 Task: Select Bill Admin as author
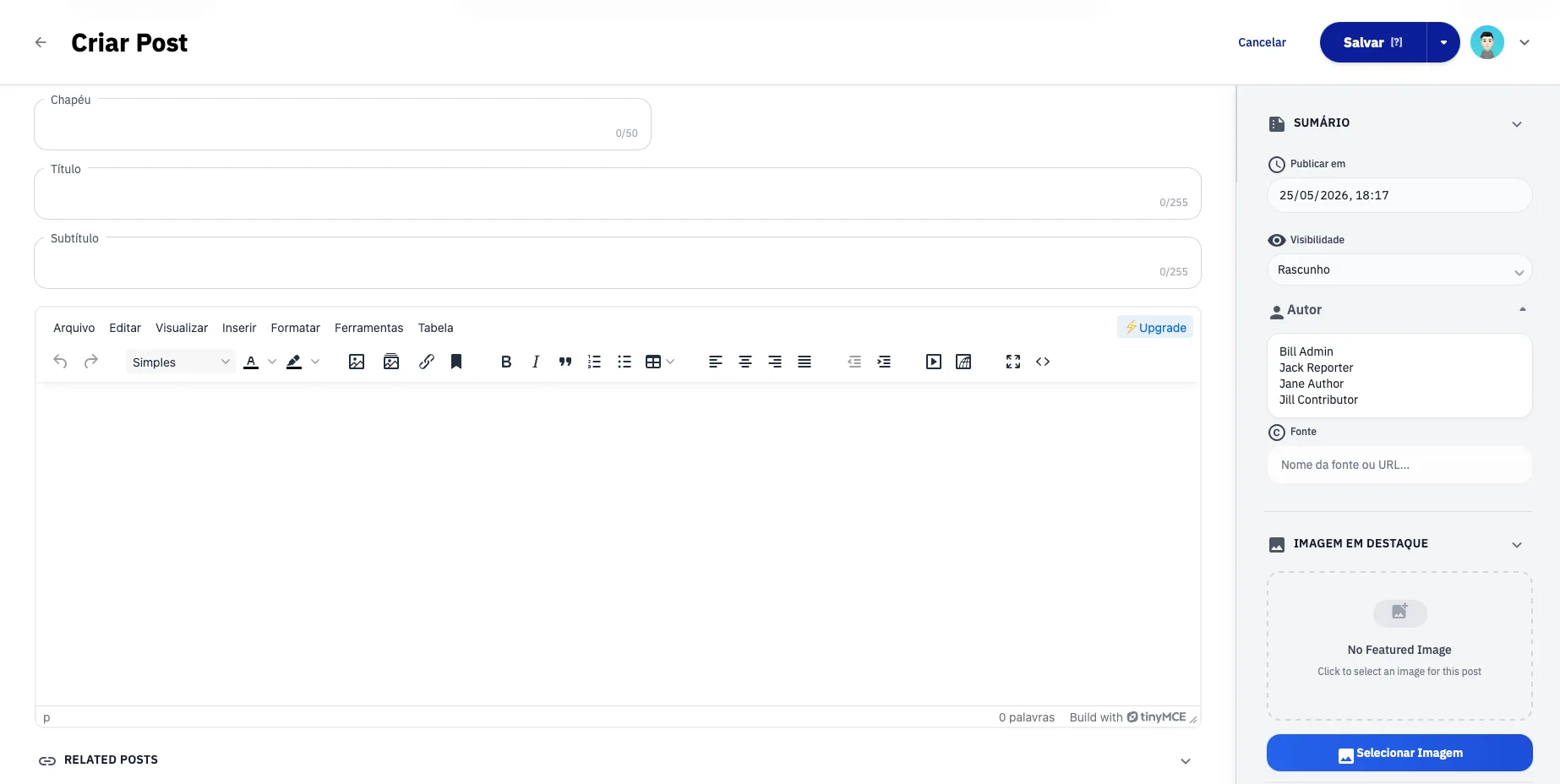[1306, 351]
